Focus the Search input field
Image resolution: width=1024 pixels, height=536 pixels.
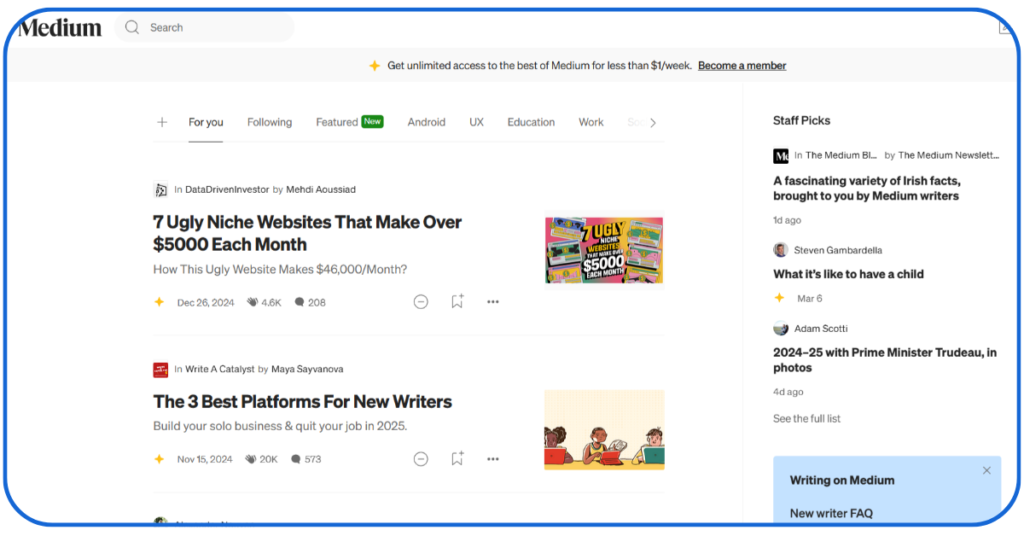coord(204,27)
